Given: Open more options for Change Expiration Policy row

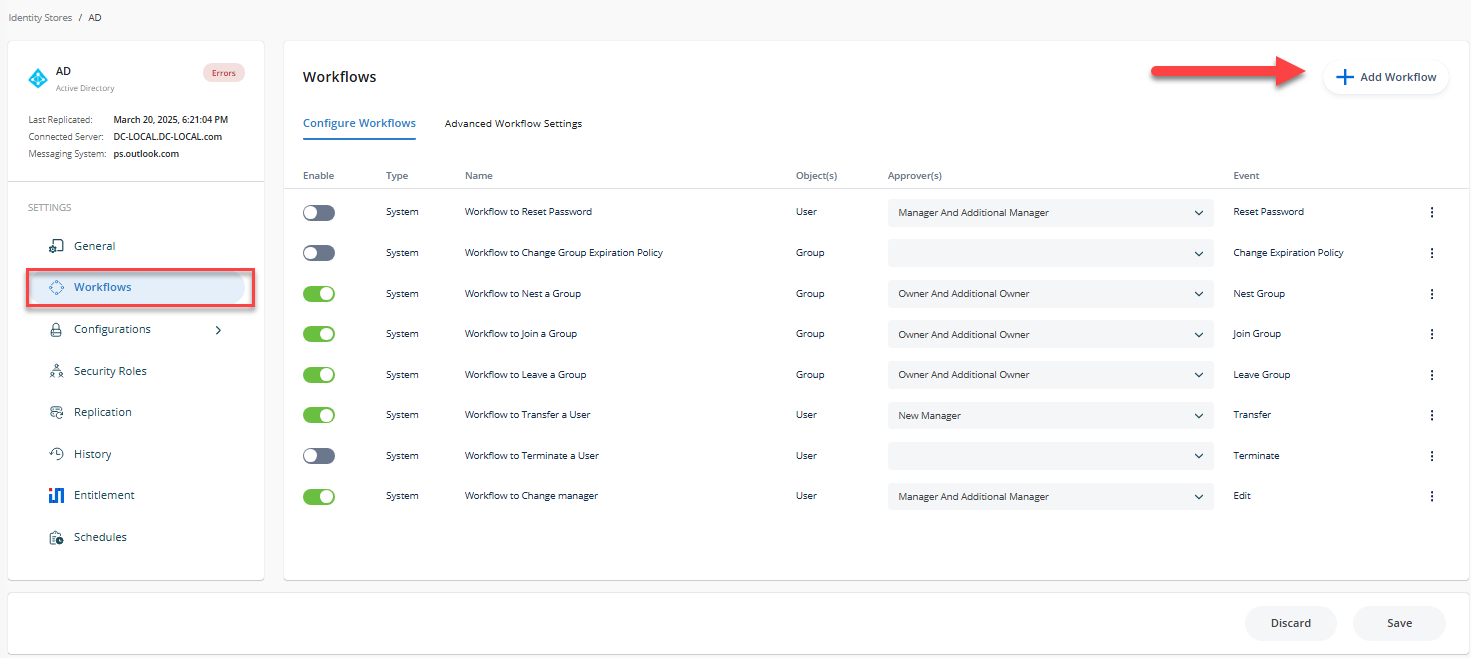Looking at the screenshot, I should point(1432,253).
